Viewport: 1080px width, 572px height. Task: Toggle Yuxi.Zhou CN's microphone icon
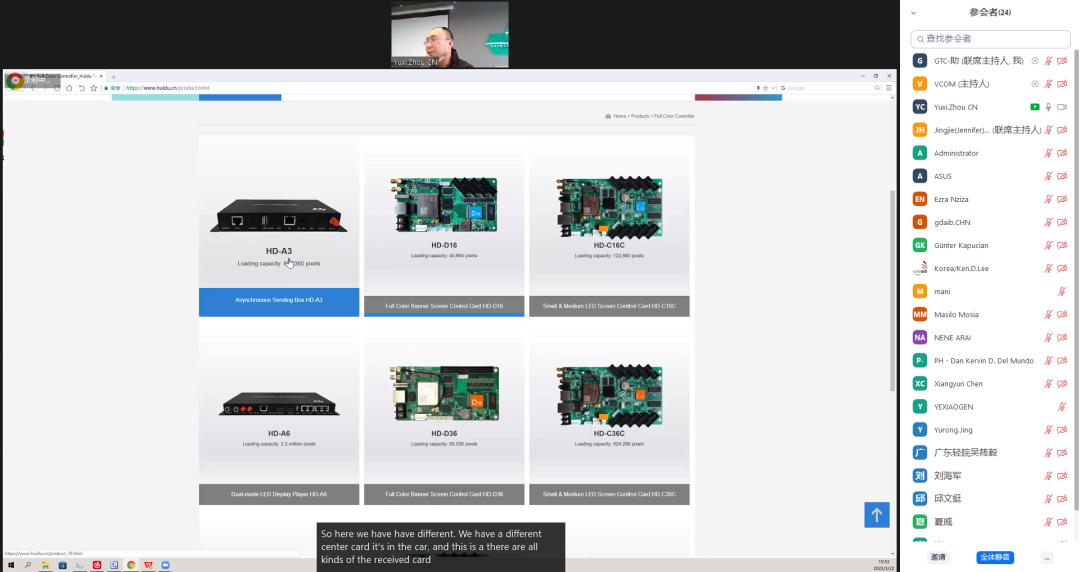(x=1048, y=107)
